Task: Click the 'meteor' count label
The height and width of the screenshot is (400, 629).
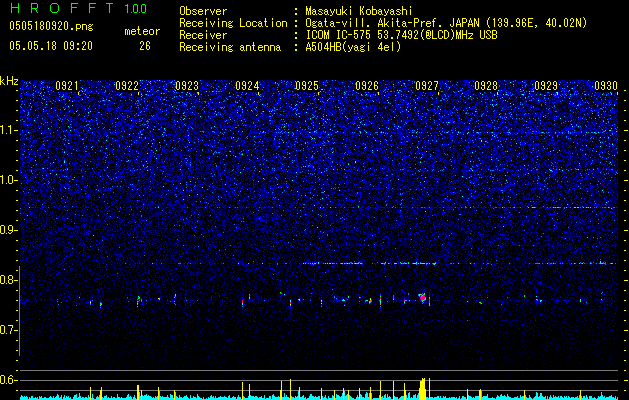Action: tap(142, 31)
